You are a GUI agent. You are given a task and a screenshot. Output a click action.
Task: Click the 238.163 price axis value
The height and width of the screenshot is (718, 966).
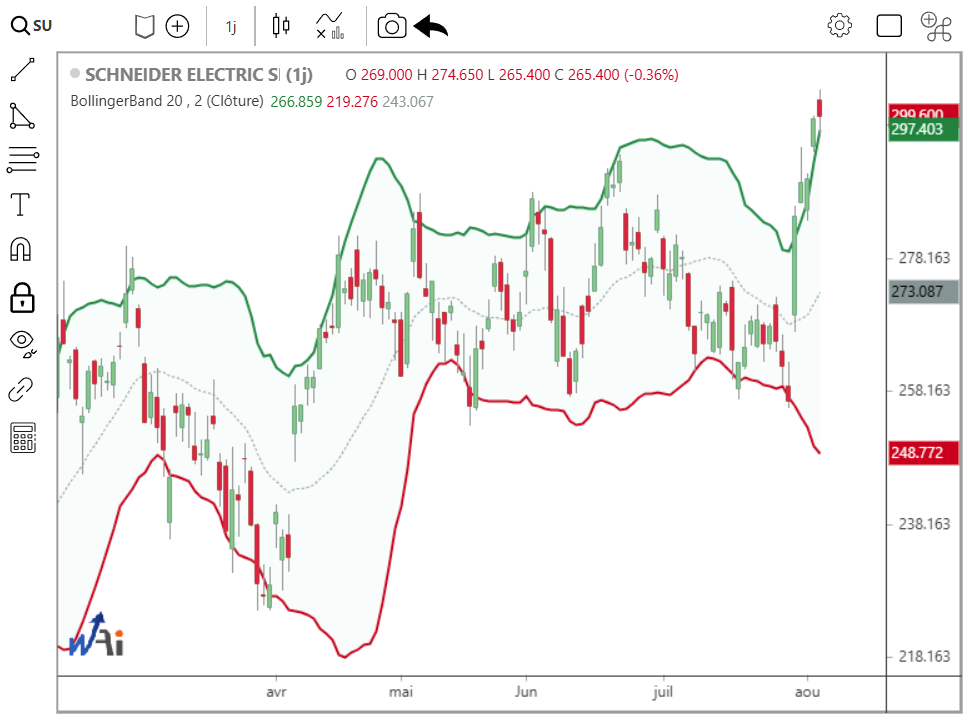click(x=923, y=524)
